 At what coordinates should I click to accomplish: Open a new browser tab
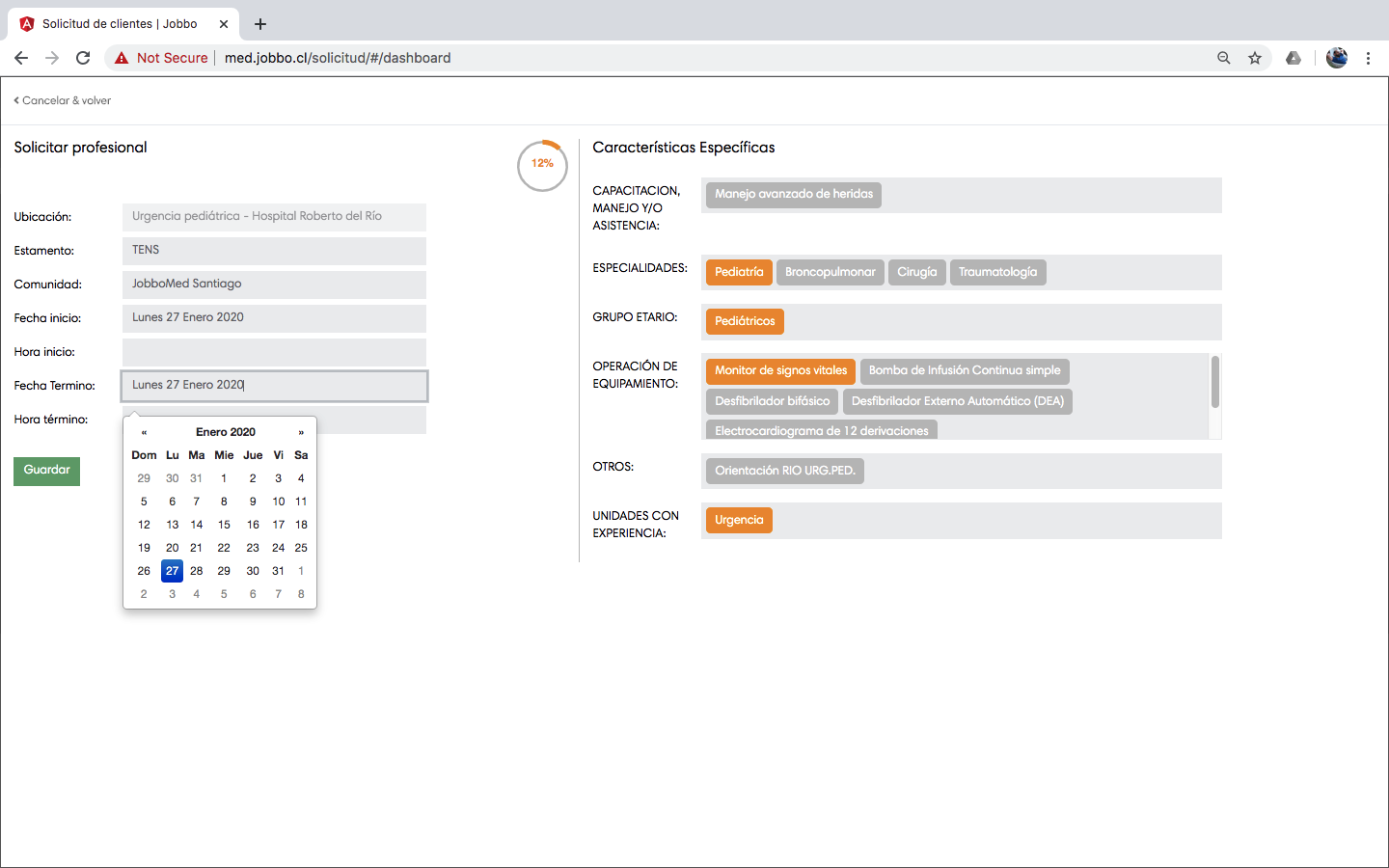[x=260, y=24]
